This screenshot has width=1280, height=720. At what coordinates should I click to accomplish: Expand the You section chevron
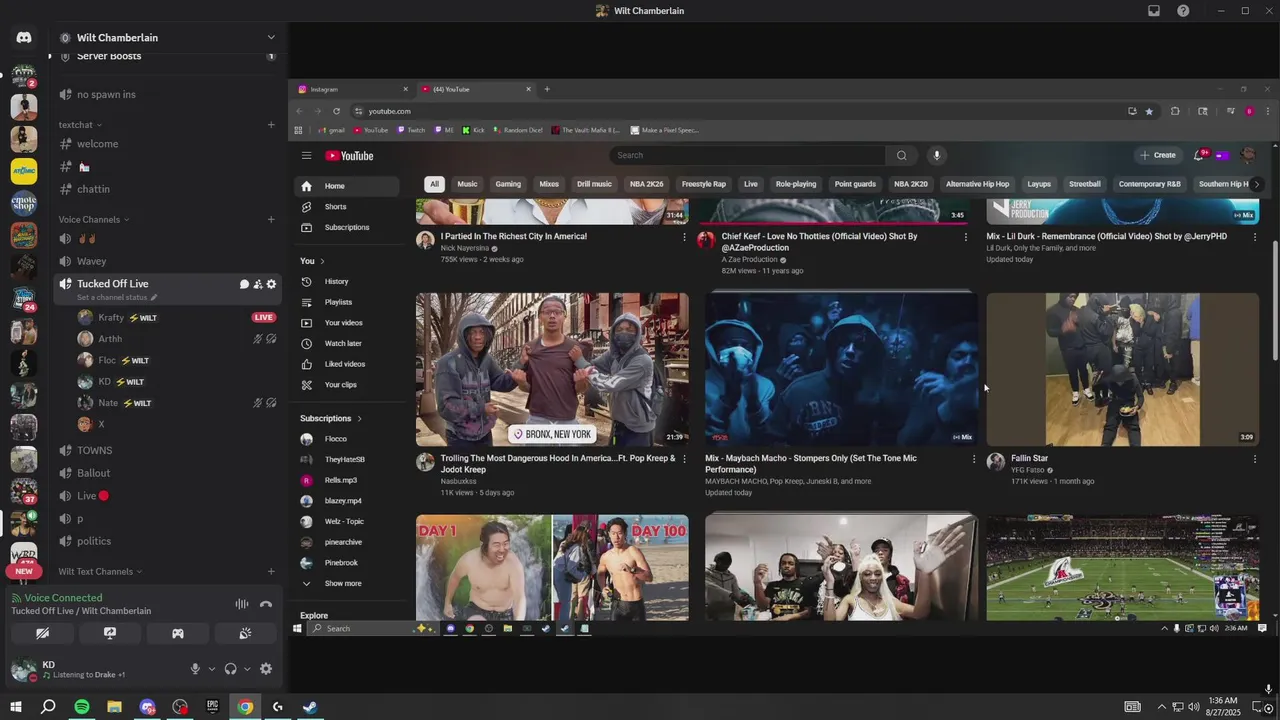tap(322, 261)
